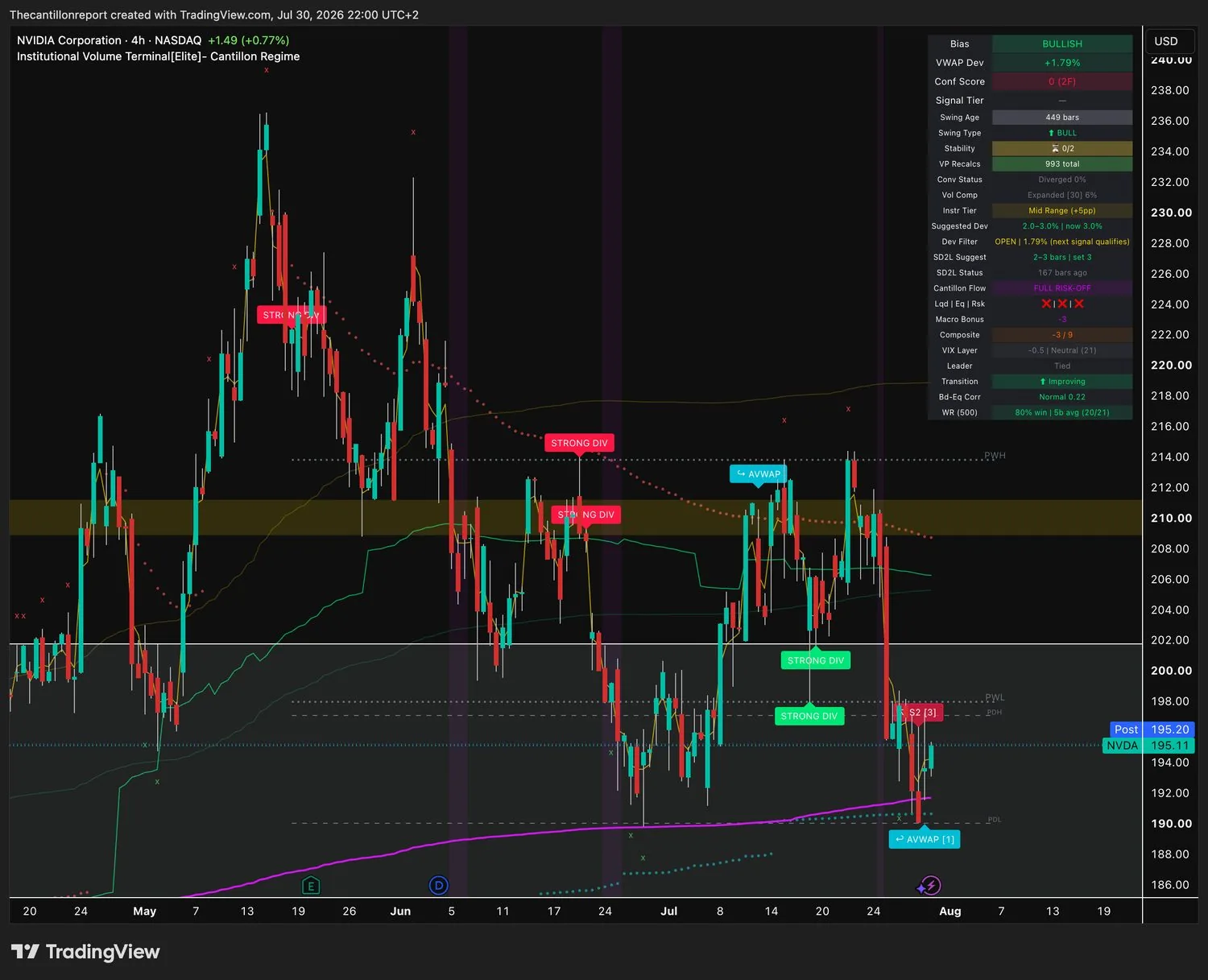Viewport: 1208px width, 980px height.
Task: Click the PWH level label
Action: [x=995, y=456]
